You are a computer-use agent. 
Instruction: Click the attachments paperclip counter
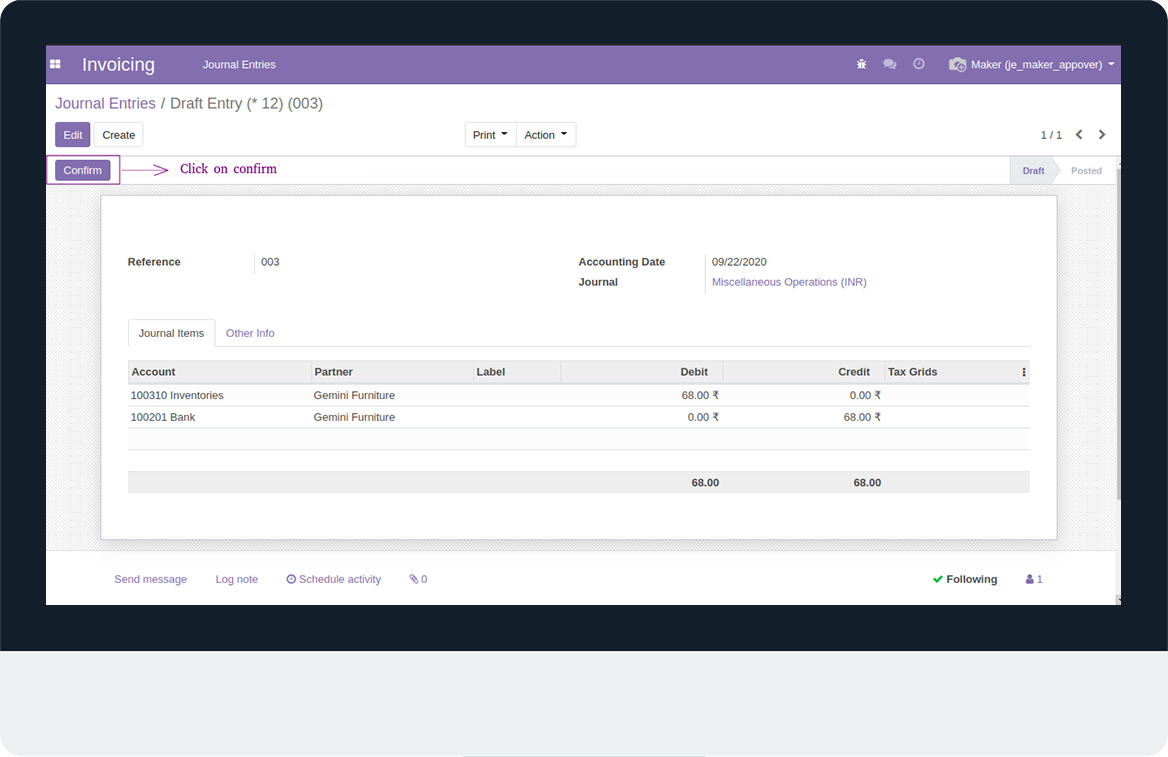(418, 579)
